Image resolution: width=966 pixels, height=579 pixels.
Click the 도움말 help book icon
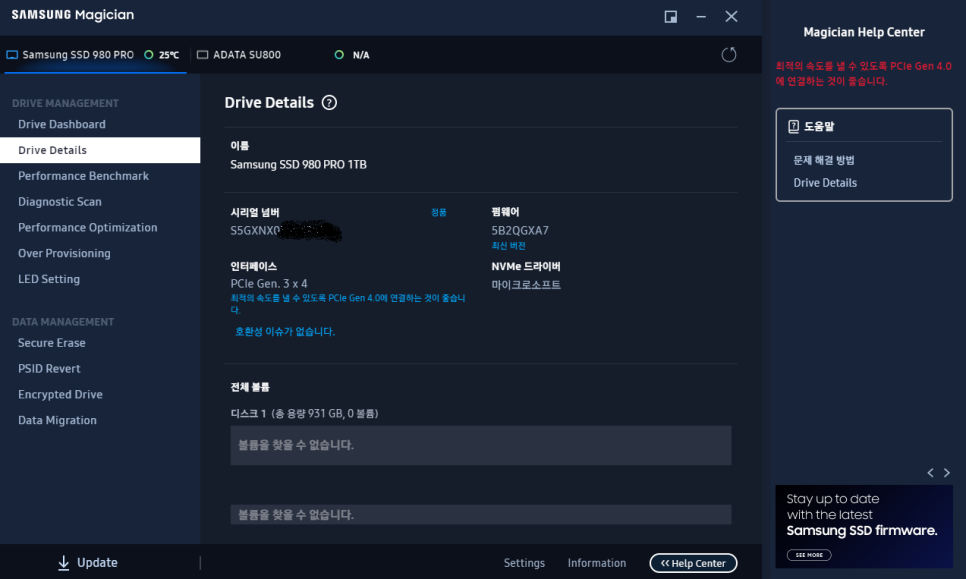[x=794, y=126]
